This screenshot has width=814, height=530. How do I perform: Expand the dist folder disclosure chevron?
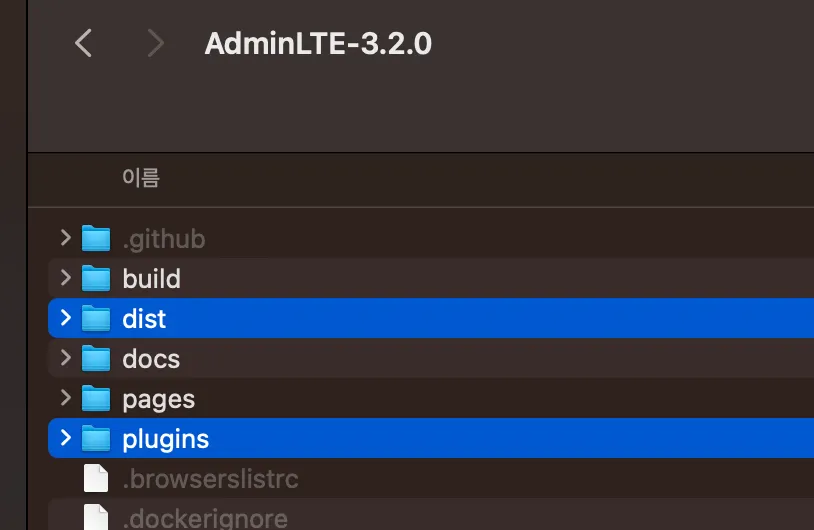[65, 318]
